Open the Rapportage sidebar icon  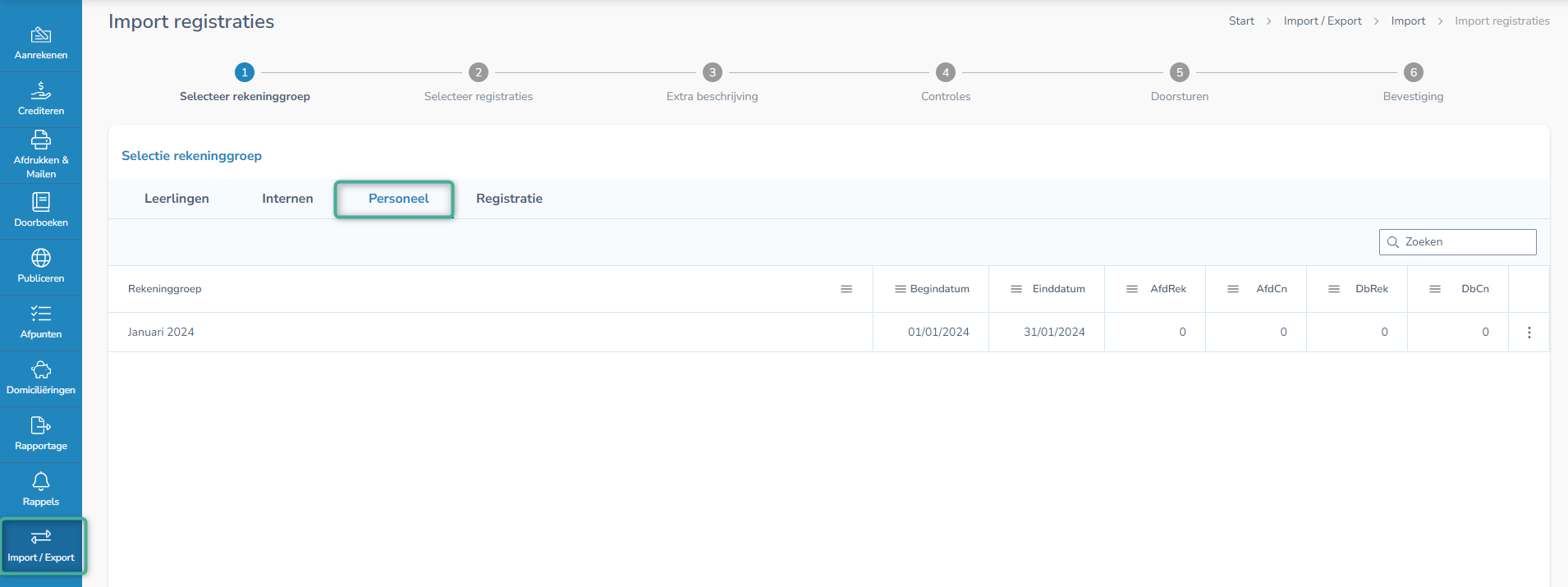(41, 425)
